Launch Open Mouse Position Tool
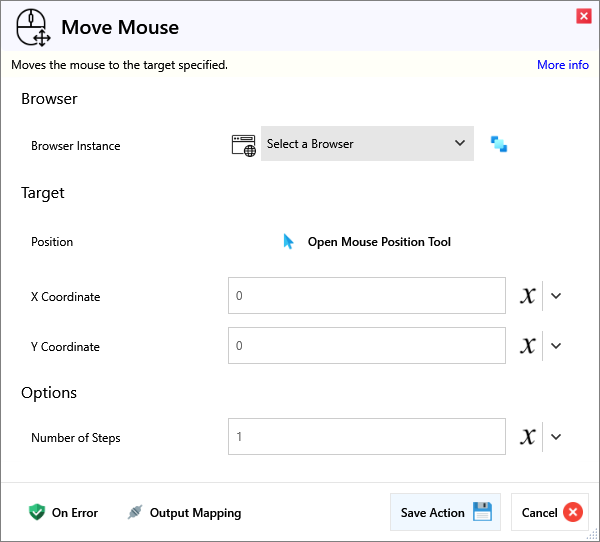This screenshot has height=542, width=600. 378,242
